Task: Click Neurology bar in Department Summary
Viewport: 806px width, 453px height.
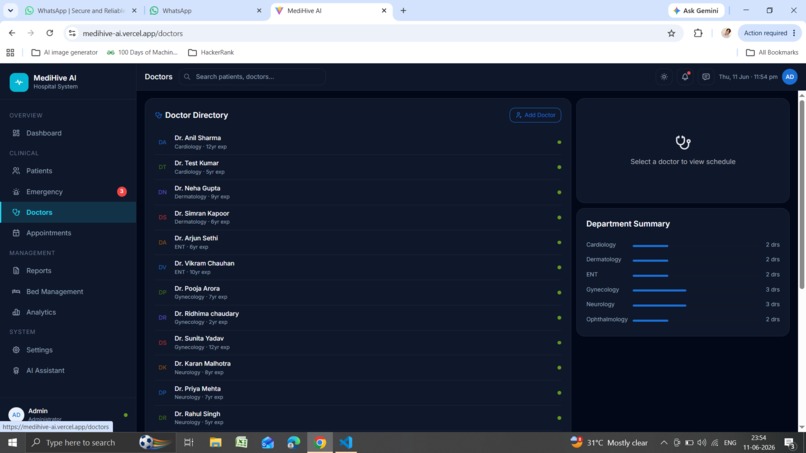Action: [x=660, y=305]
